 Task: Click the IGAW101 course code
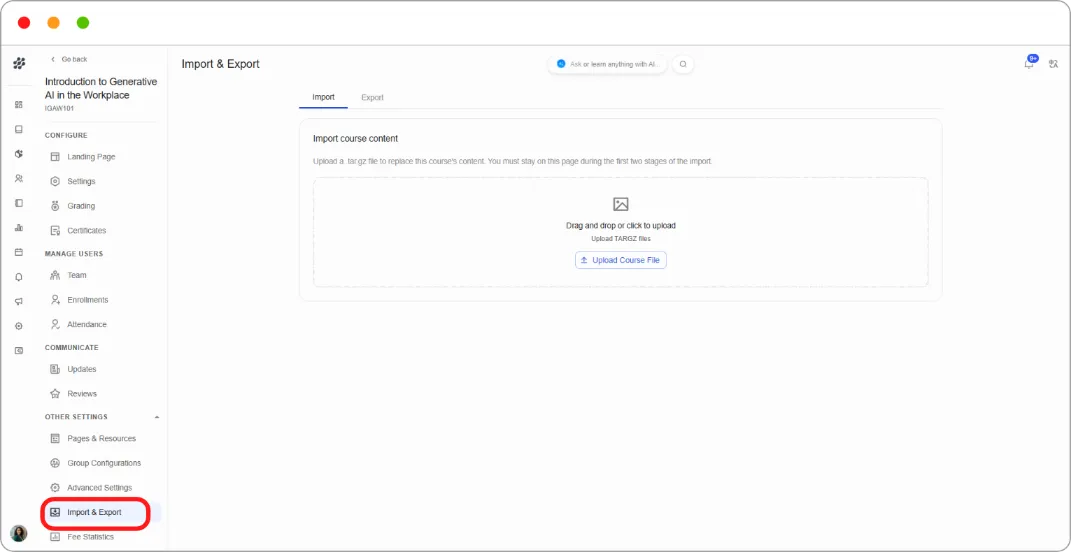[59, 109]
